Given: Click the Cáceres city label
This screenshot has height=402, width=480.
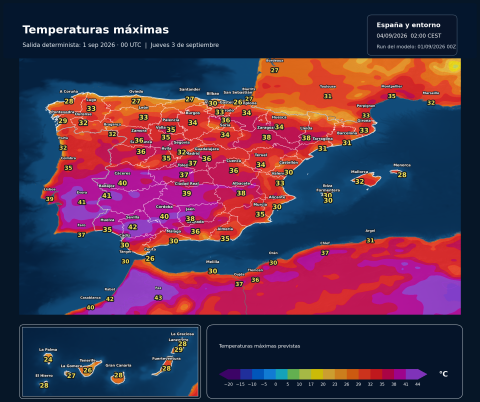Looking at the screenshot, I should [122, 174].
